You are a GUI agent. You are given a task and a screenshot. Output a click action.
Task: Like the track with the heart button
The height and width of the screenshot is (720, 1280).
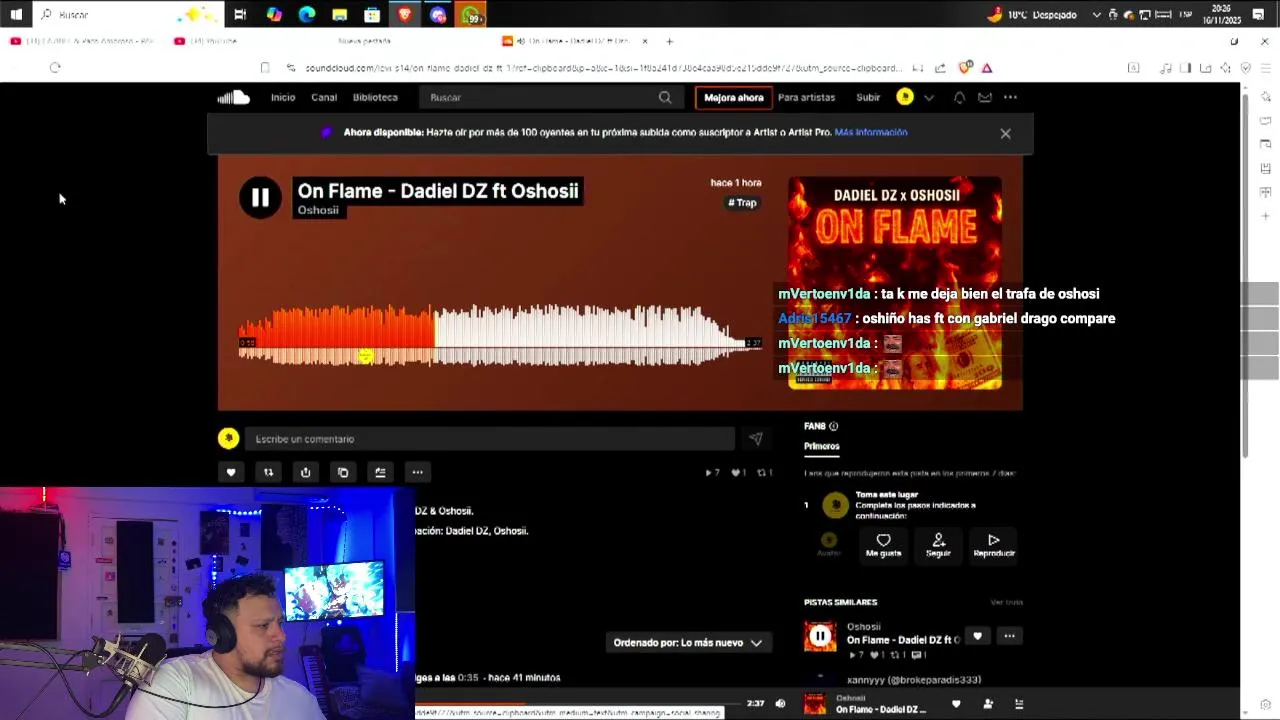tap(231, 472)
